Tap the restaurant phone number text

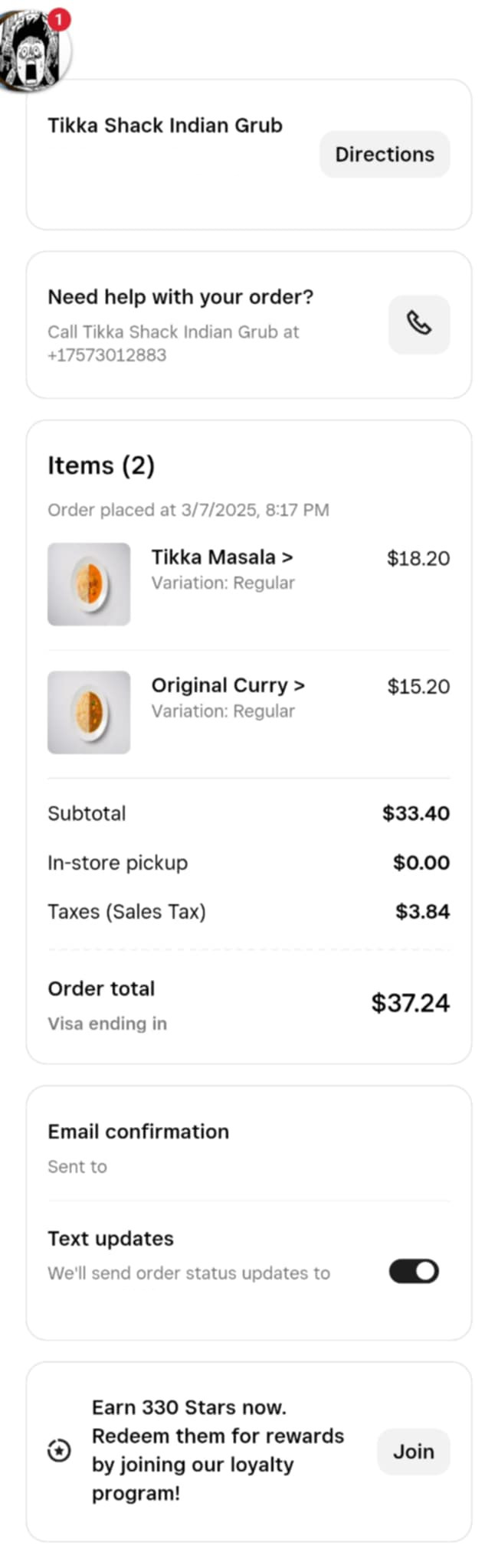pos(106,355)
